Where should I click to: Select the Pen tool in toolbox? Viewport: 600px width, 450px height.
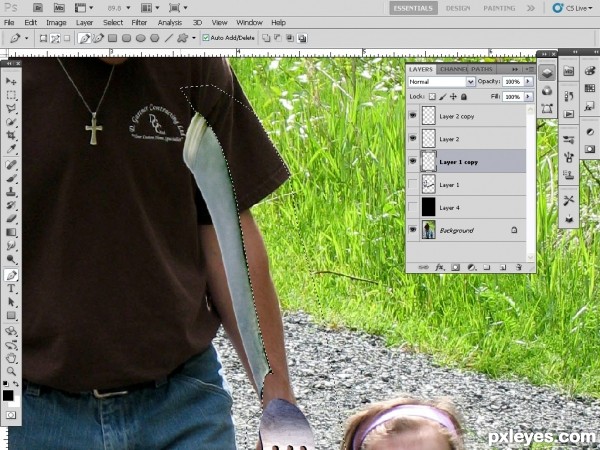[11, 275]
